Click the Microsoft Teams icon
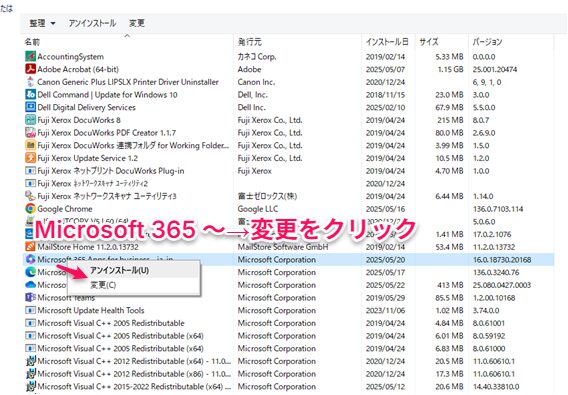 pos(30,297)
